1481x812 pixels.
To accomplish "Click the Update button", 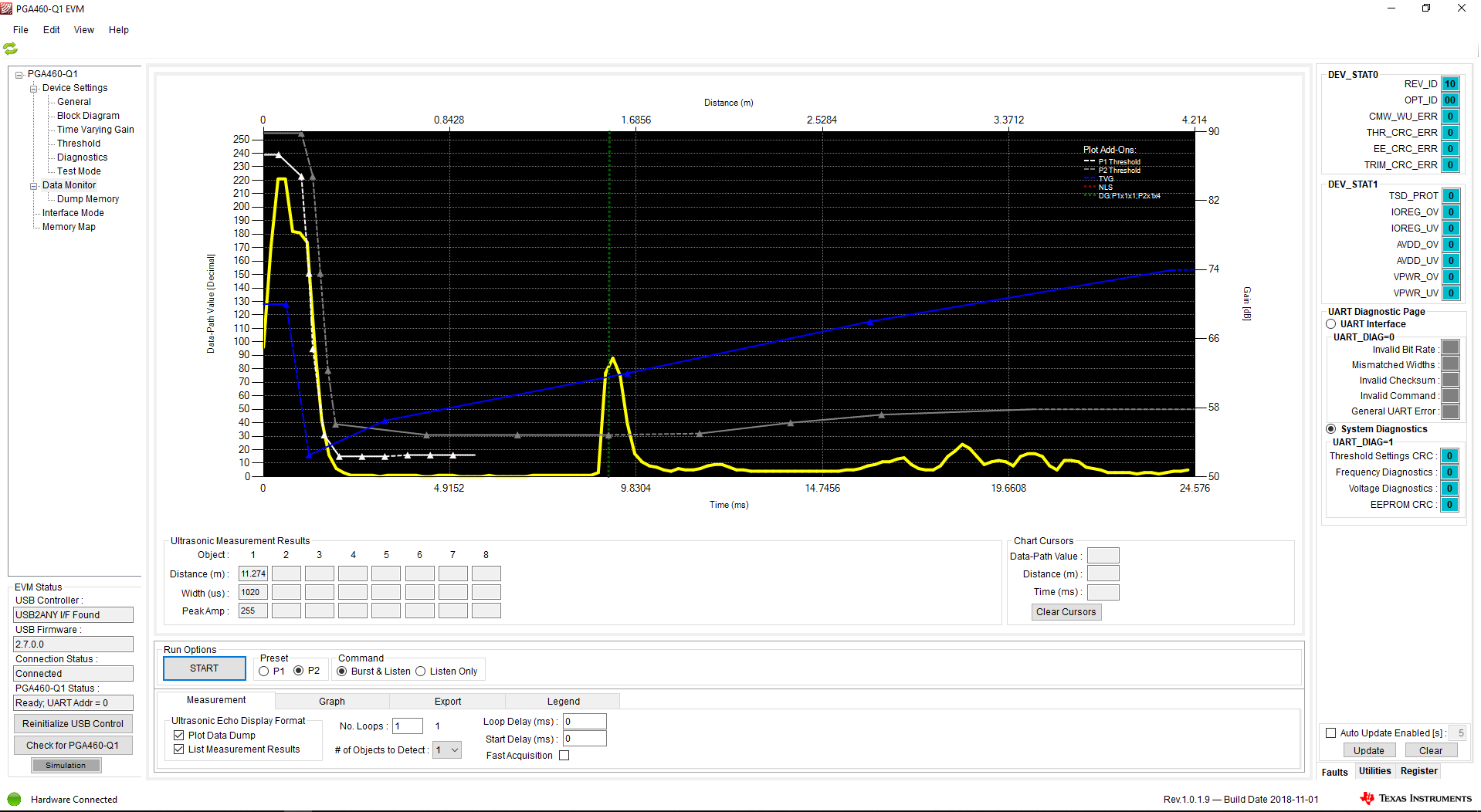I will coord(1368,750).
